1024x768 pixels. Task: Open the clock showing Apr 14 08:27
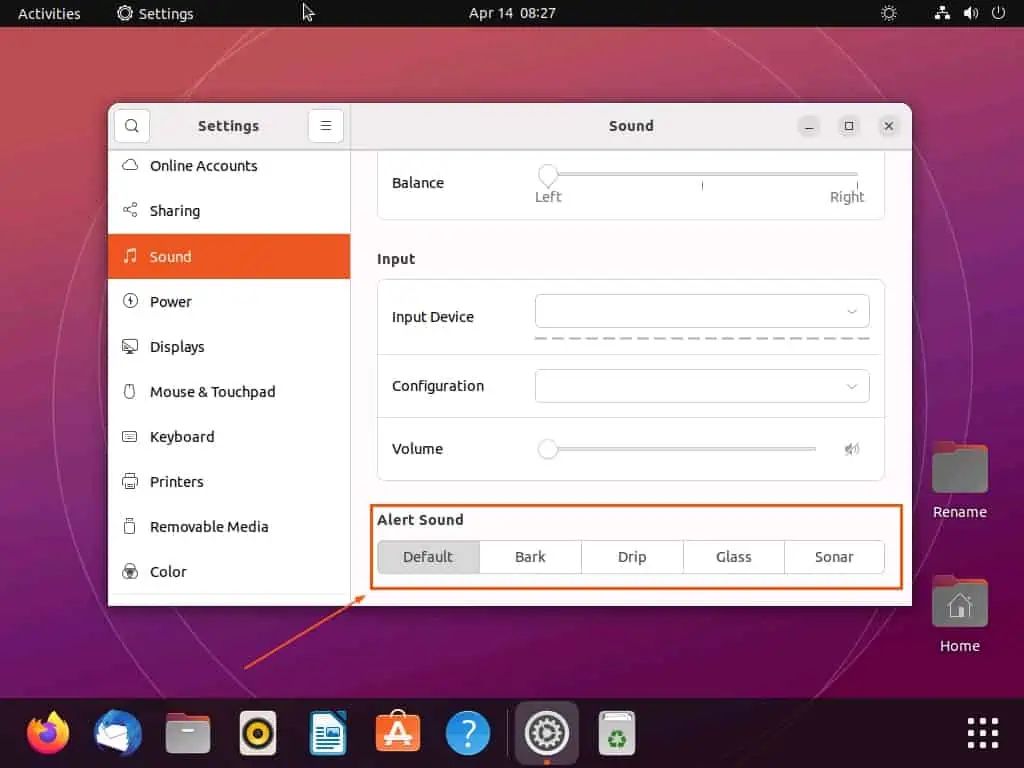pyautogui.click(x=512, y=13)
